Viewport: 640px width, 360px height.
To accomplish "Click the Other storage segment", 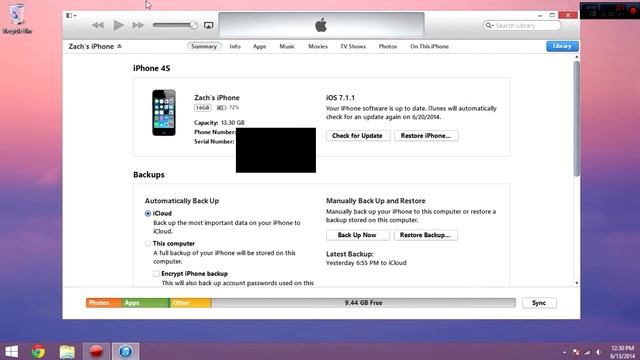I will [x=191, y=303].
